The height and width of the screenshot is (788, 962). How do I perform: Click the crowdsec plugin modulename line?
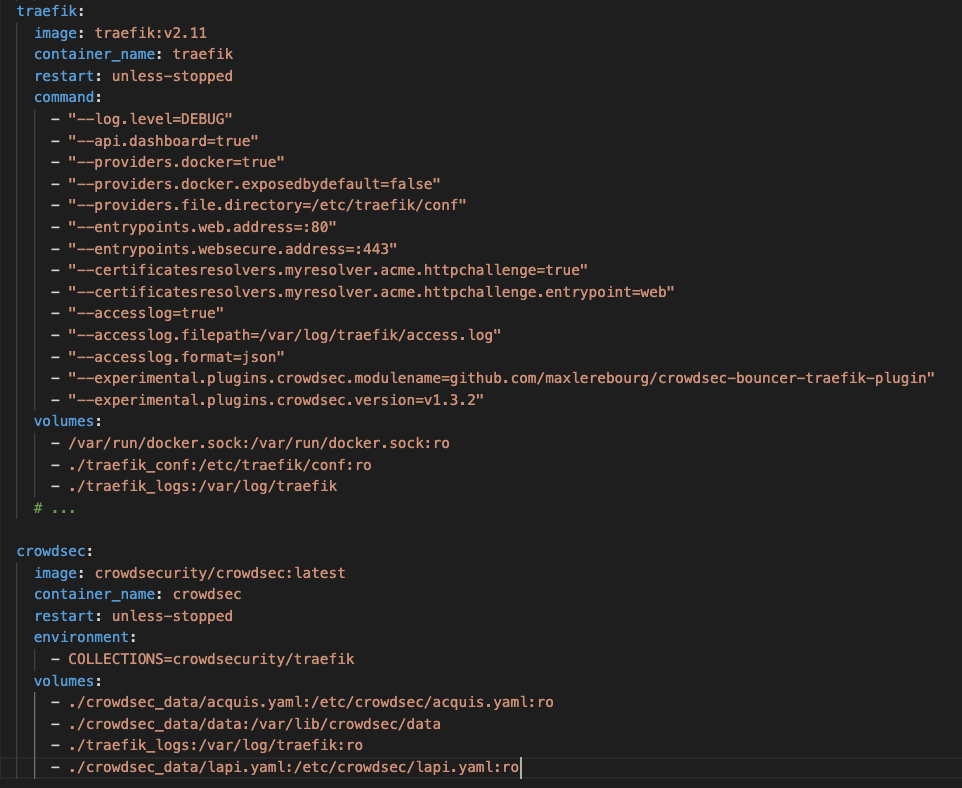tap(493, 378)
